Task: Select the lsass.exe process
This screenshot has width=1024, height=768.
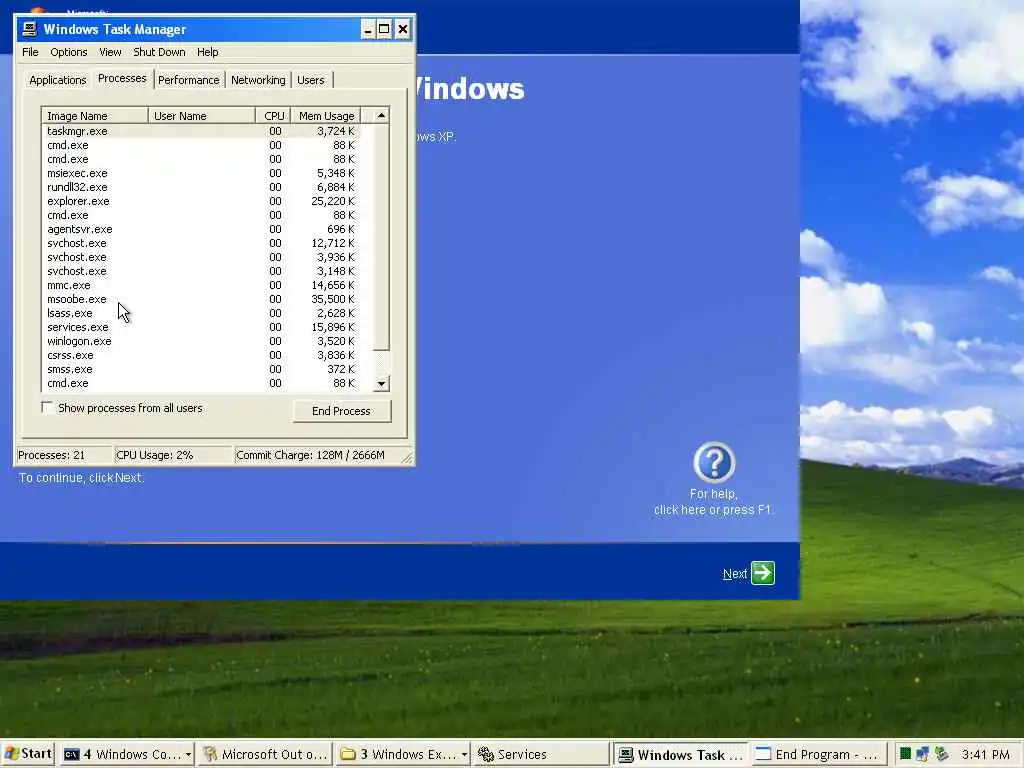Action: (x=201, y=313)
